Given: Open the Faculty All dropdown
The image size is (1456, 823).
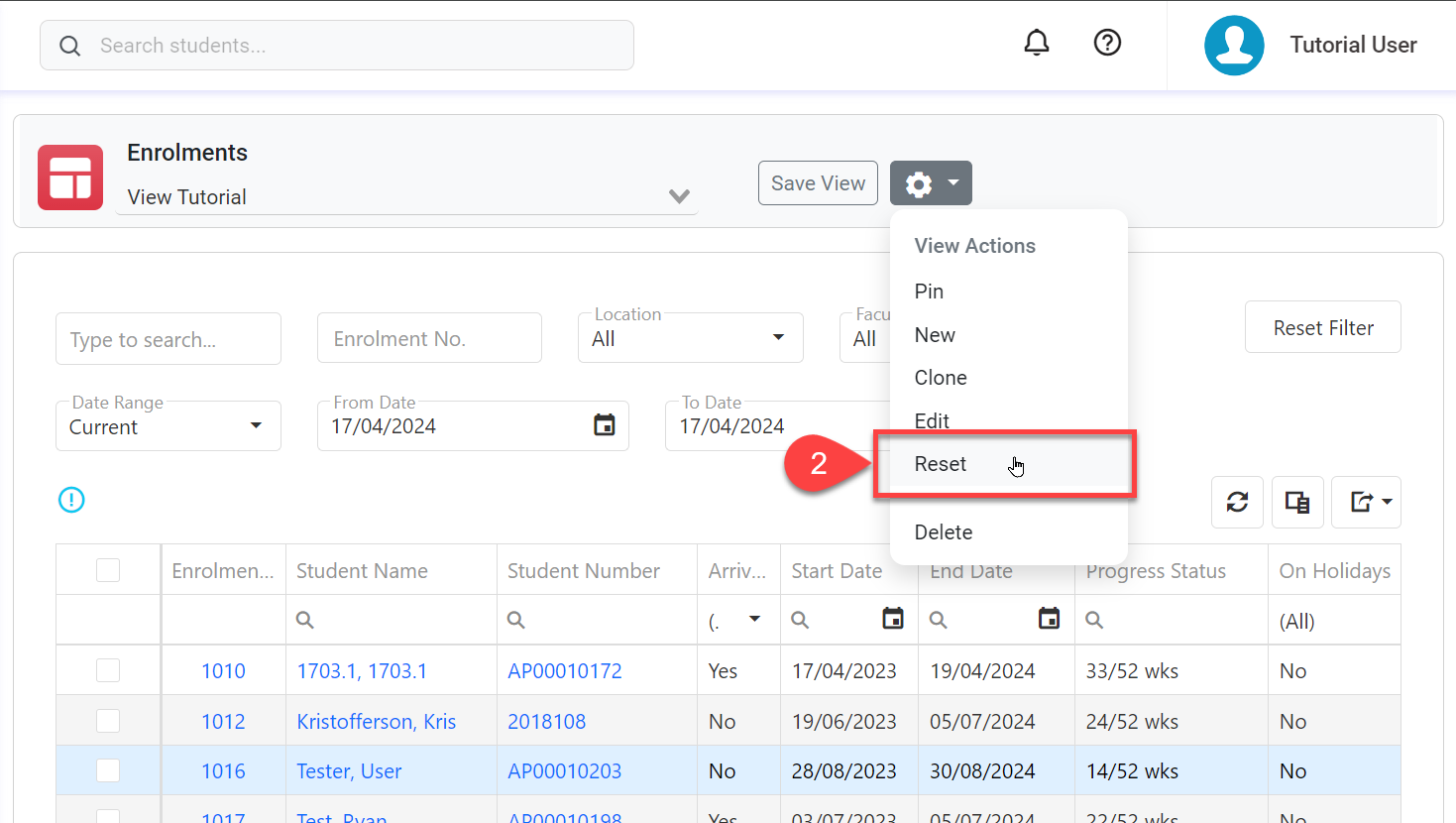Looking at the screenshot, I should (865, 338).
